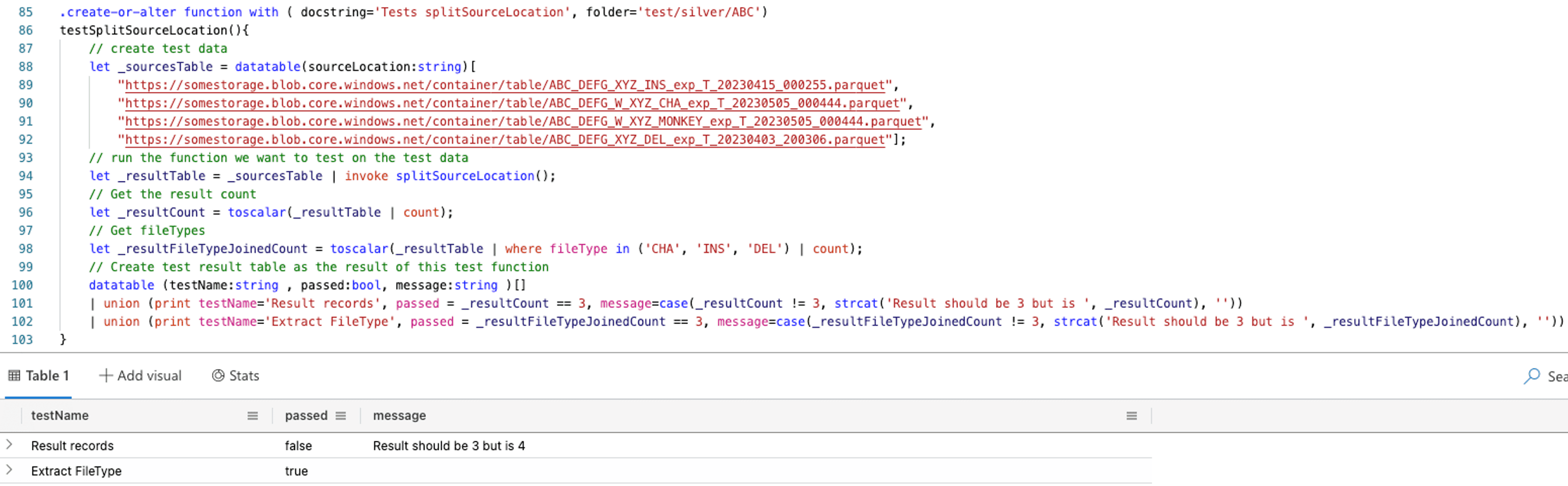This screenshot has width=1568, height=486.
Task: Open the INS parquet URL on line 89
Action: (505, 85)
